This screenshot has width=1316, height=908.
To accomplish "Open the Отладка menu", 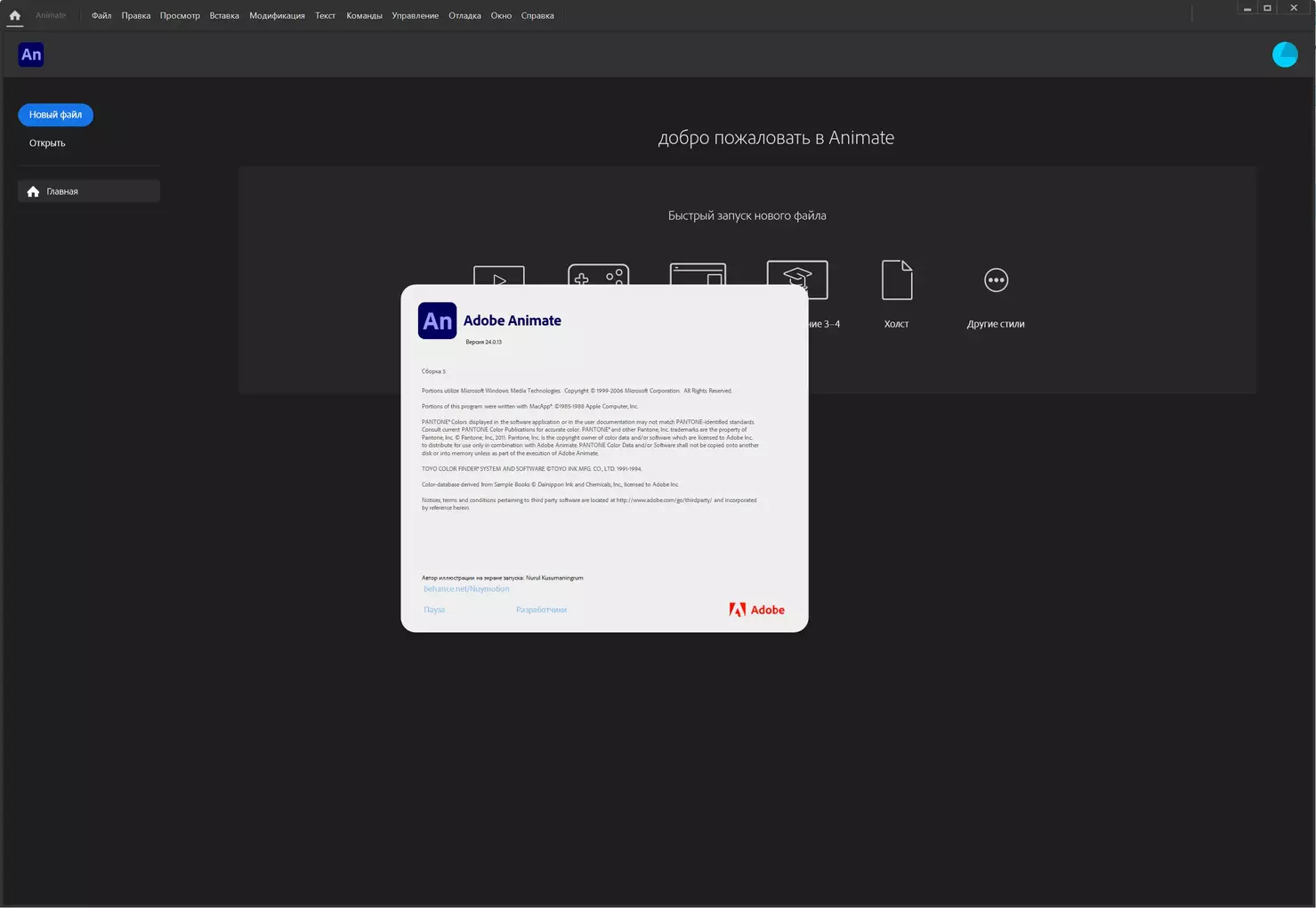I will pos(464,15).
